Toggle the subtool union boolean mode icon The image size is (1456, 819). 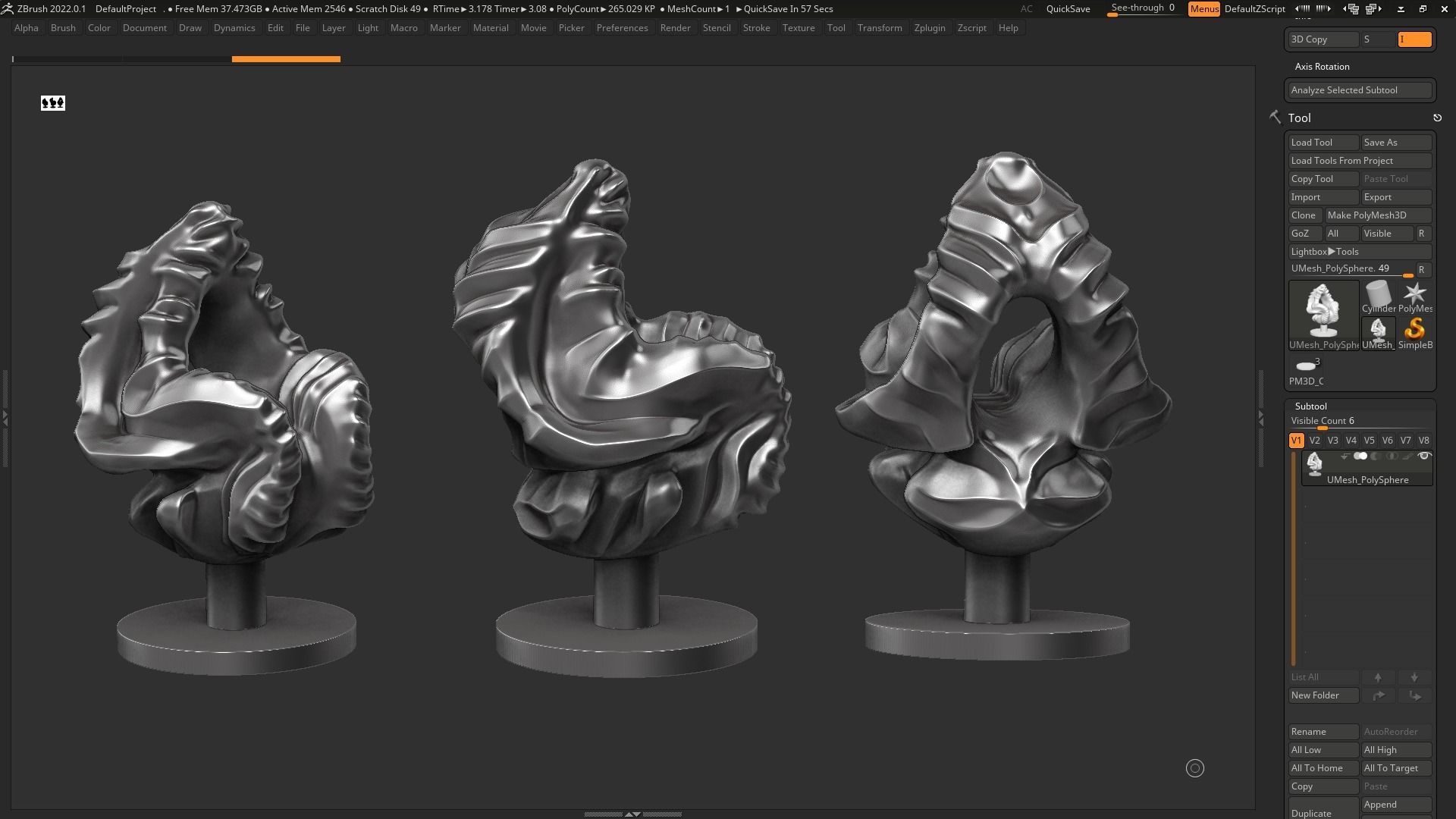coord(1360,457)
